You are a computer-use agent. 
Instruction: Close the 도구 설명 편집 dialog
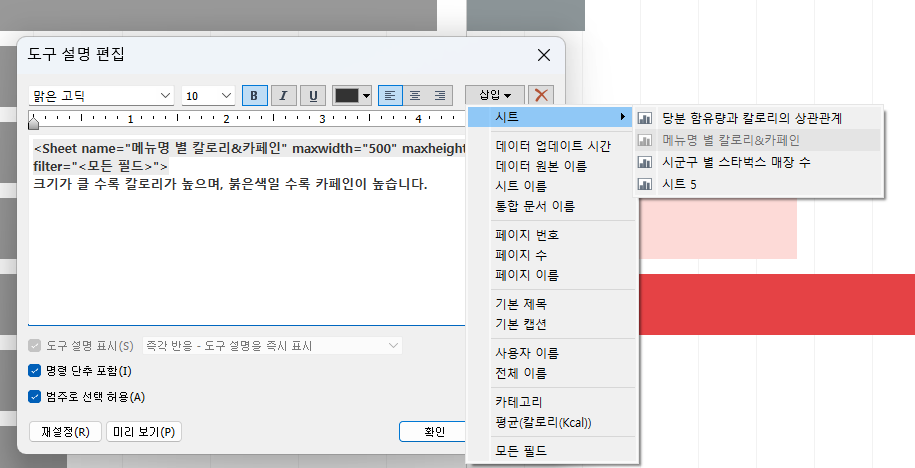(x=544, y=55)
